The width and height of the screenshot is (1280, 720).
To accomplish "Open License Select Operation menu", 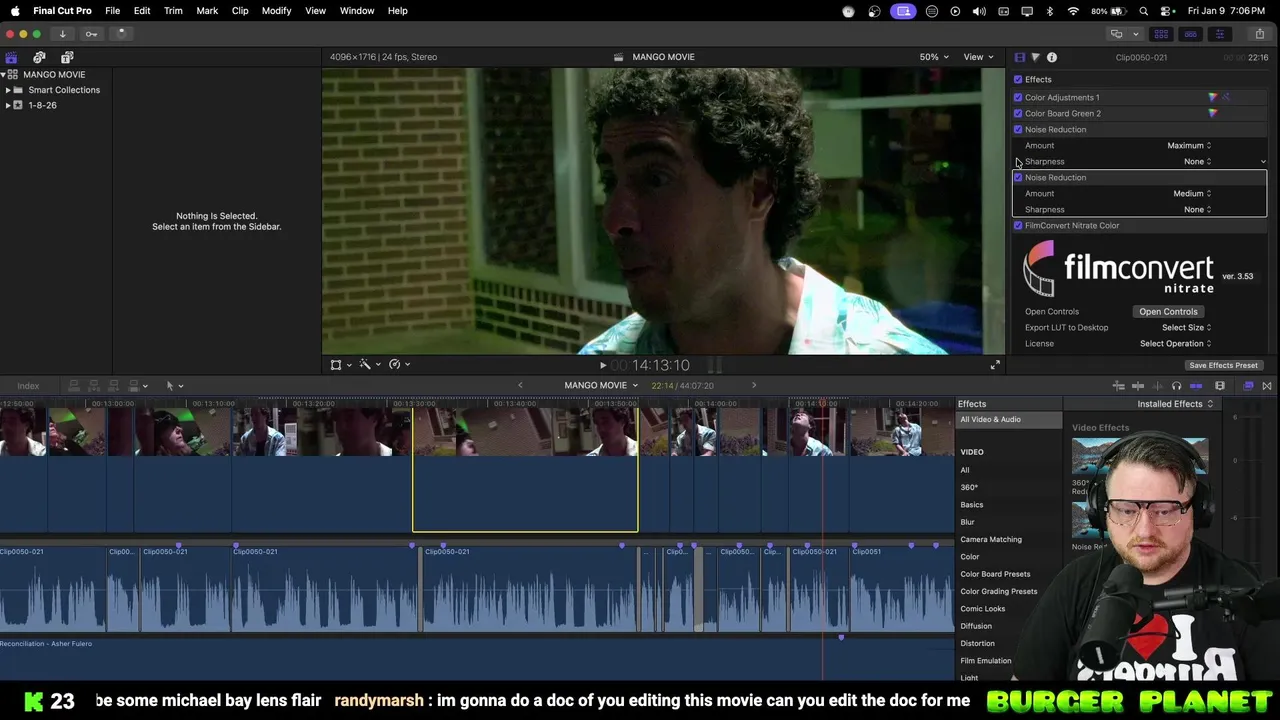I will tap(1175, 343).
